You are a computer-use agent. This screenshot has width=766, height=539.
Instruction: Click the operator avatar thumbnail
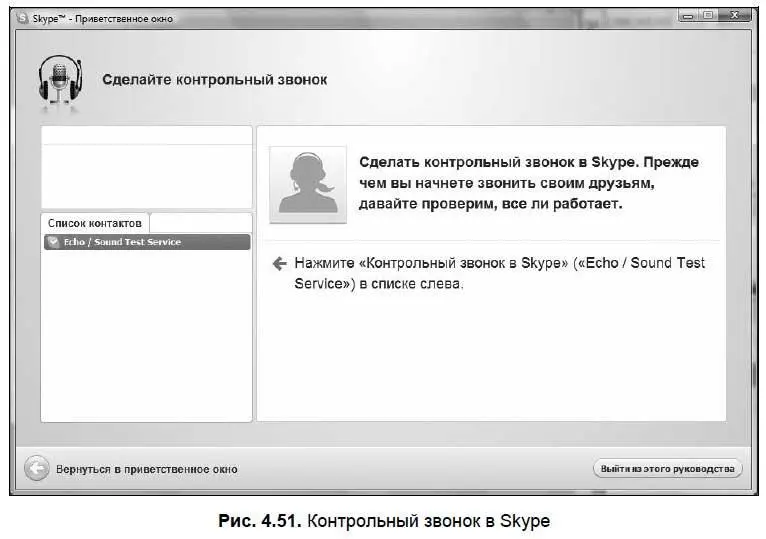[308, 184]
